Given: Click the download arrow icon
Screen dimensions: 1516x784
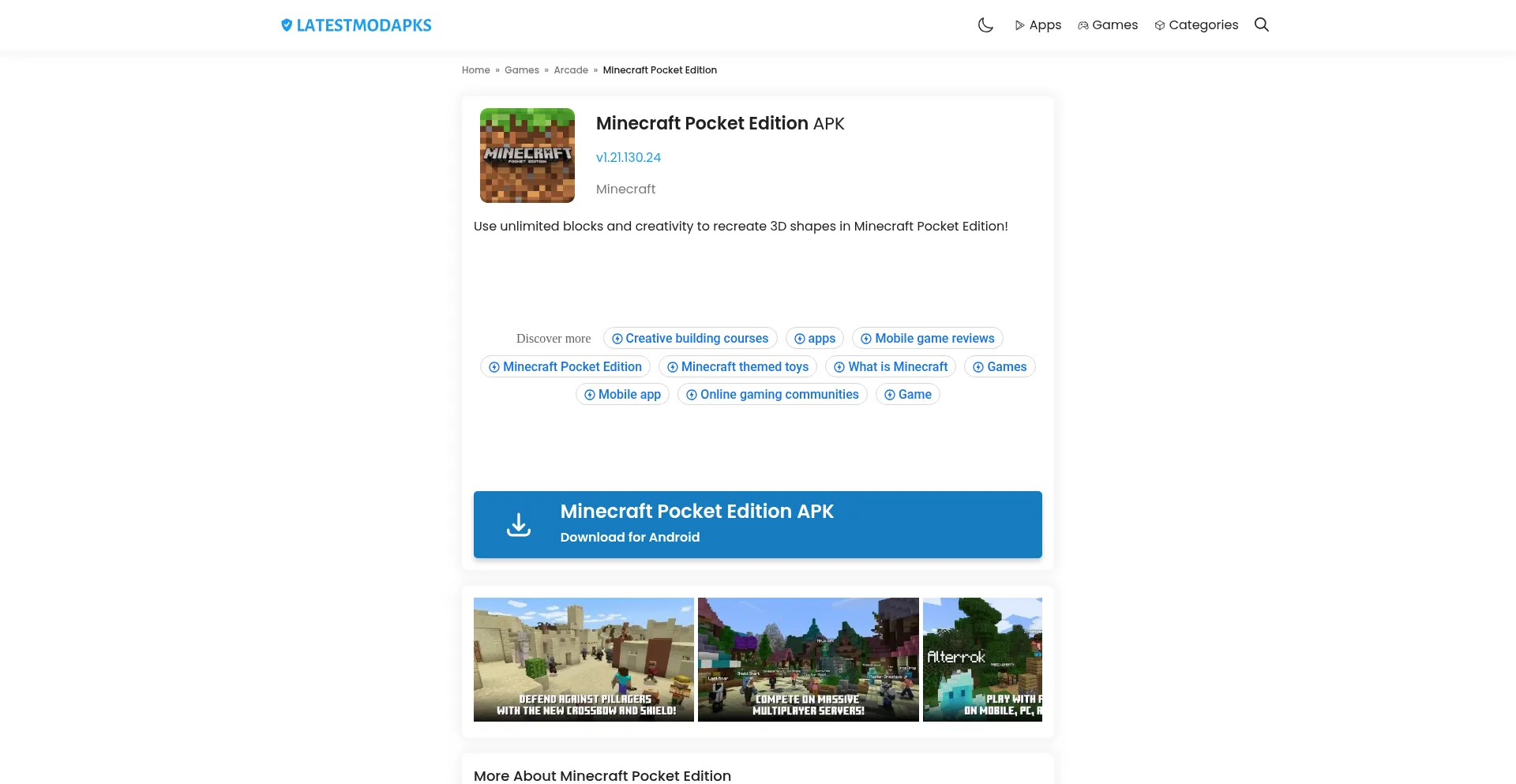Looking at the screenshot, I should pos(518,525).
